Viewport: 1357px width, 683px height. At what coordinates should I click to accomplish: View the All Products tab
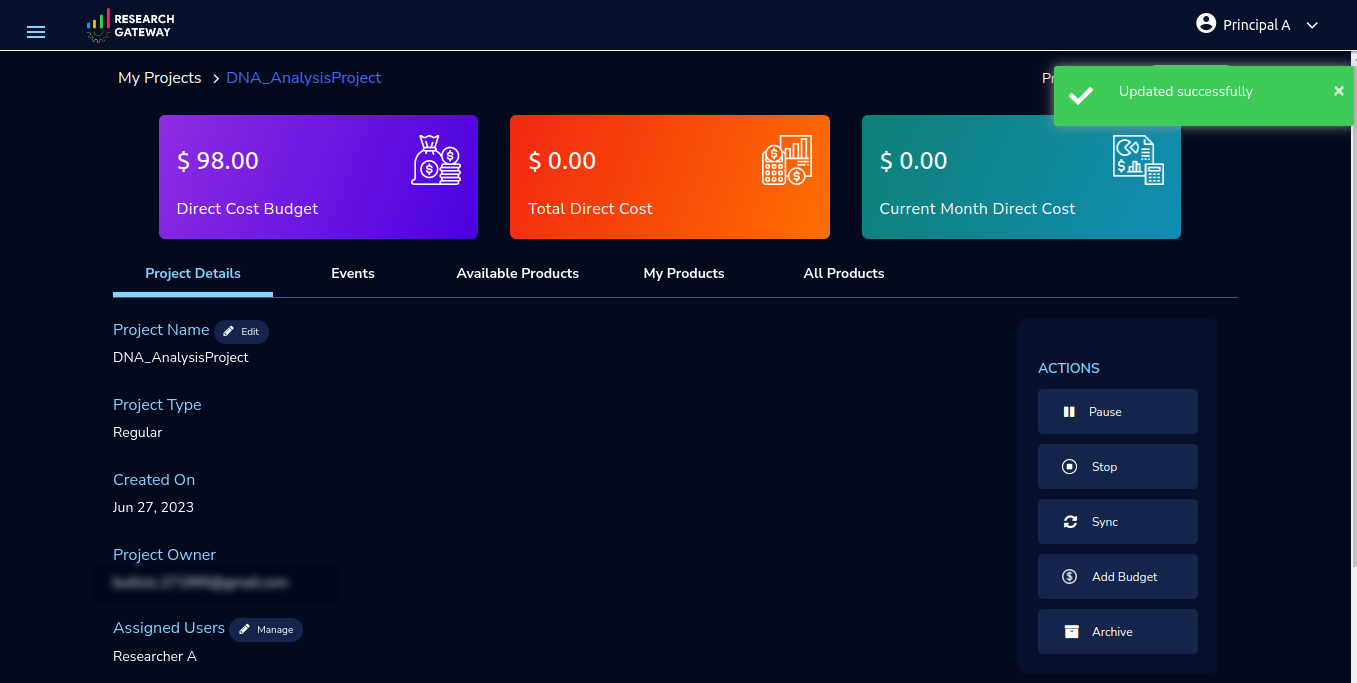(x=844, y=273)
